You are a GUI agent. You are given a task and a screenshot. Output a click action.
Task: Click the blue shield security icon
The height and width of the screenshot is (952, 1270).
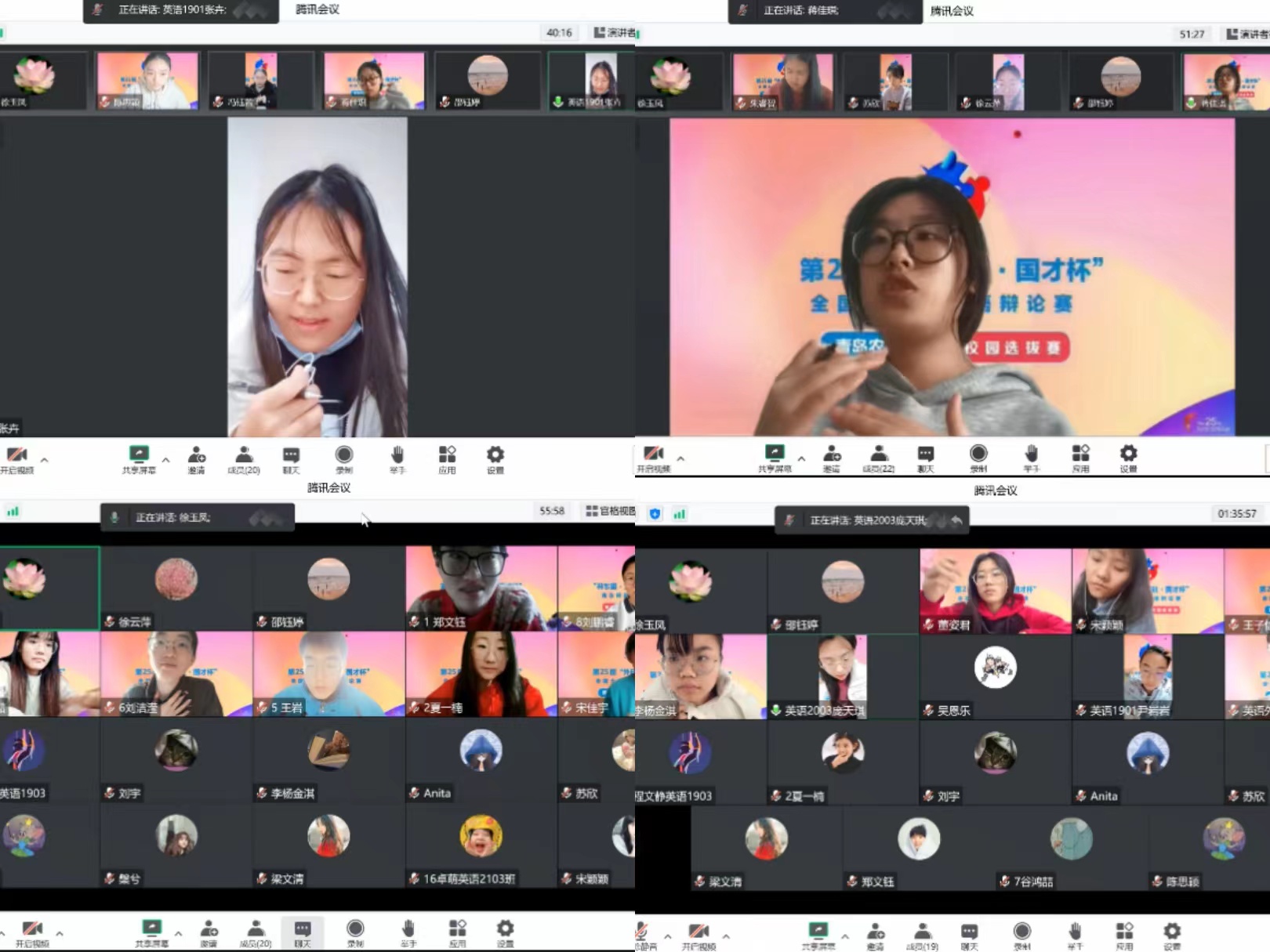point(655,514)
